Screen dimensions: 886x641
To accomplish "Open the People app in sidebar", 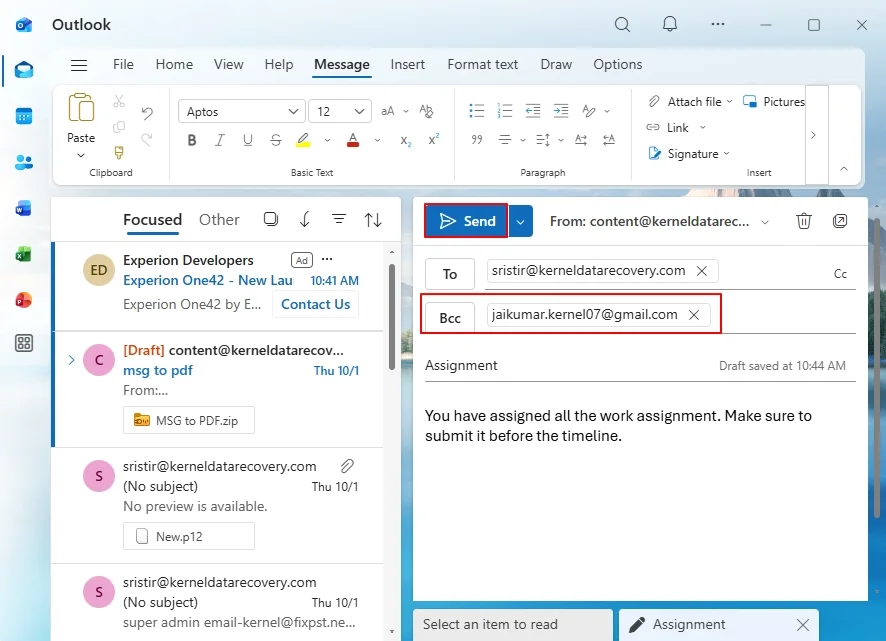I will (24, 162).
